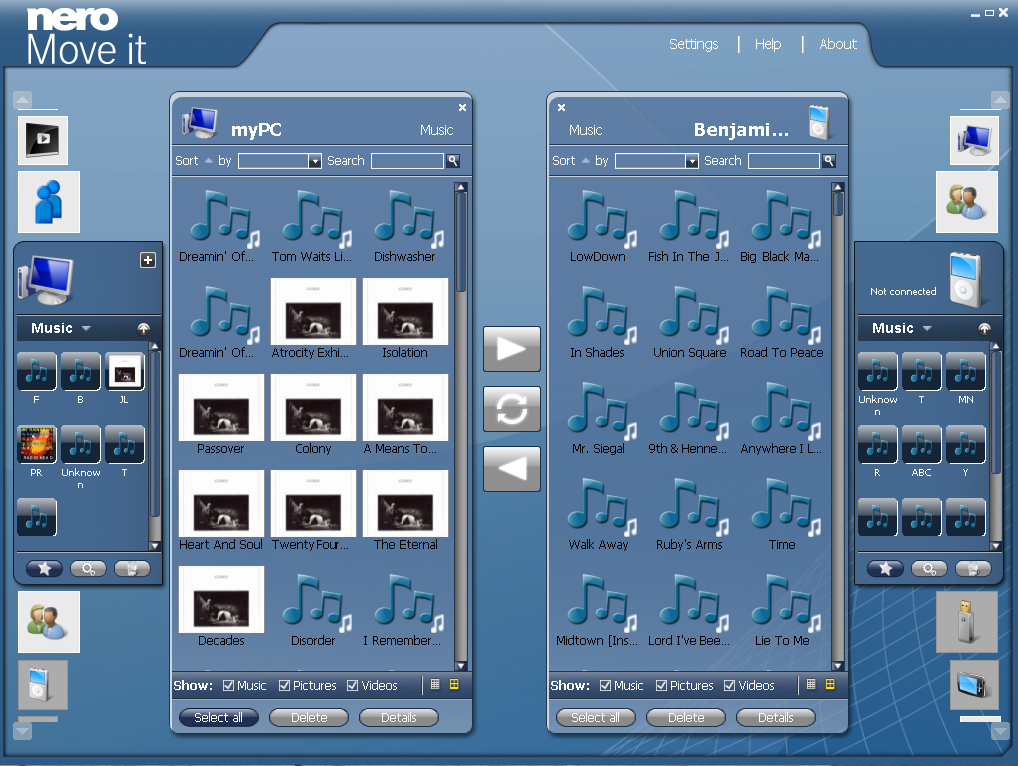This screenshot has width=1018, height=766.
Task: Uncheck Music checkbox in myPC panel
Action: point(229,686)
